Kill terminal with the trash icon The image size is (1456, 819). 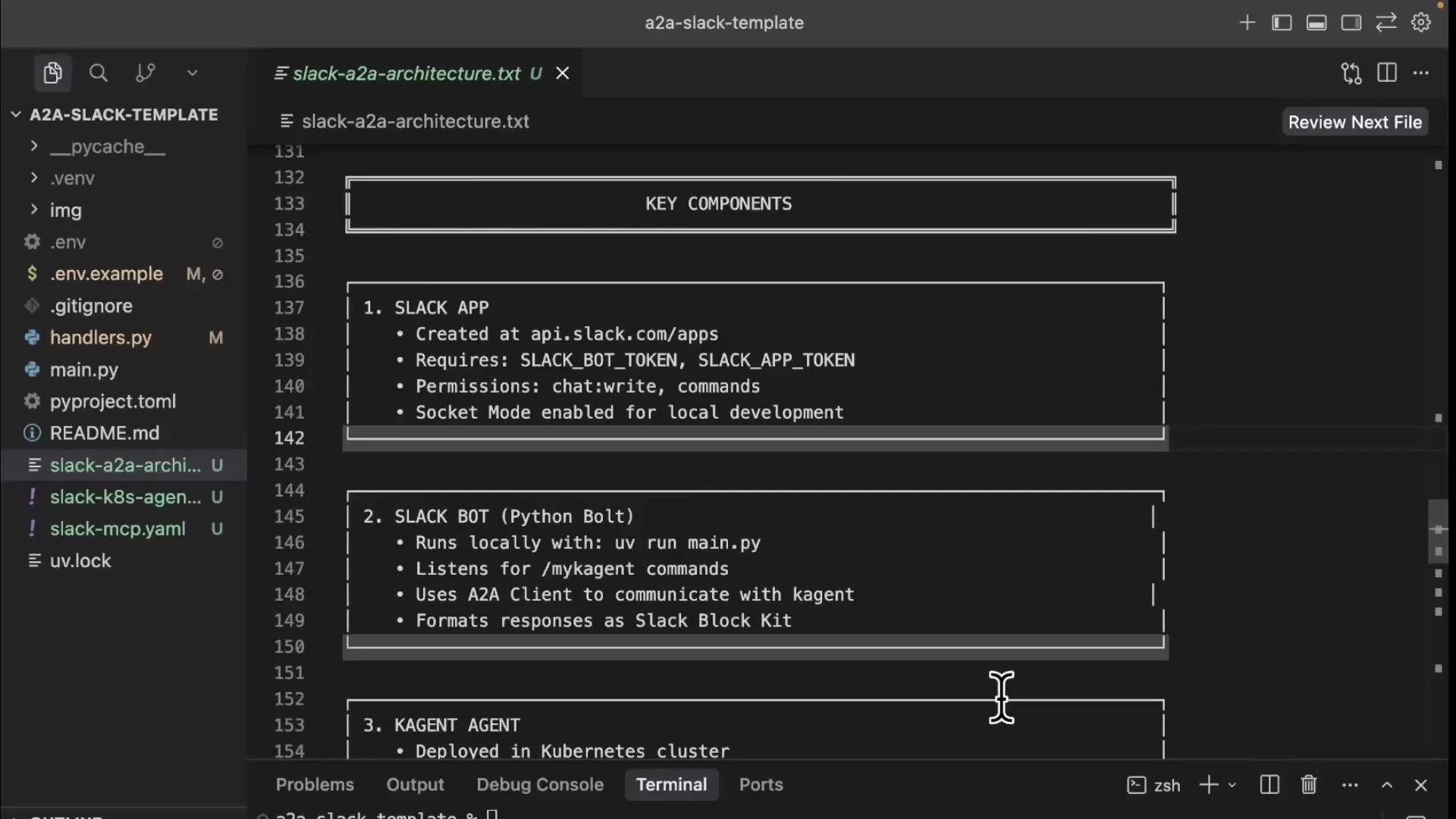point(1309,785)
